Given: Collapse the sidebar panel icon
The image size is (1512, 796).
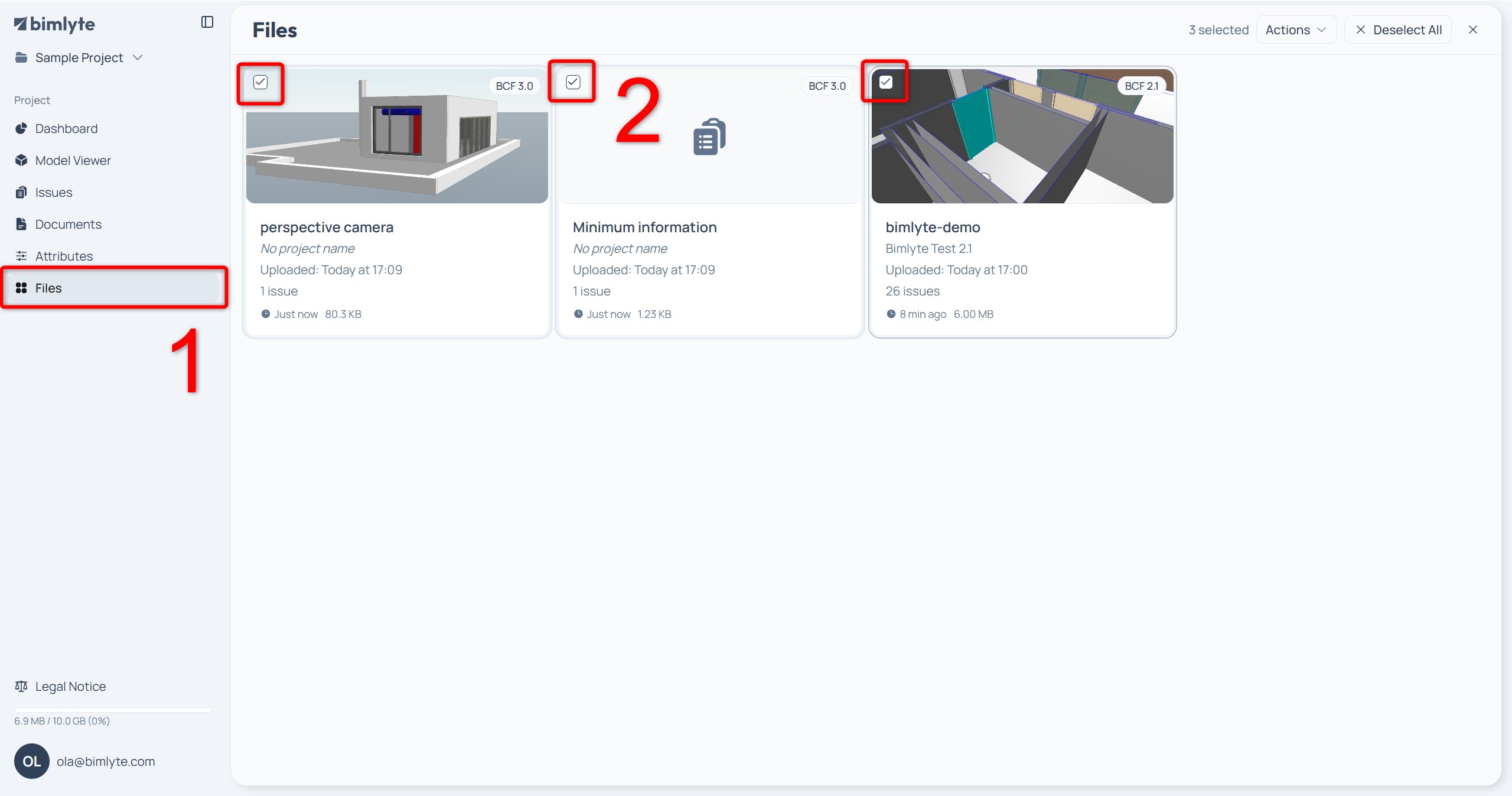Looking at the screenshot, I should pyautogui.click(x=207, y=22).
